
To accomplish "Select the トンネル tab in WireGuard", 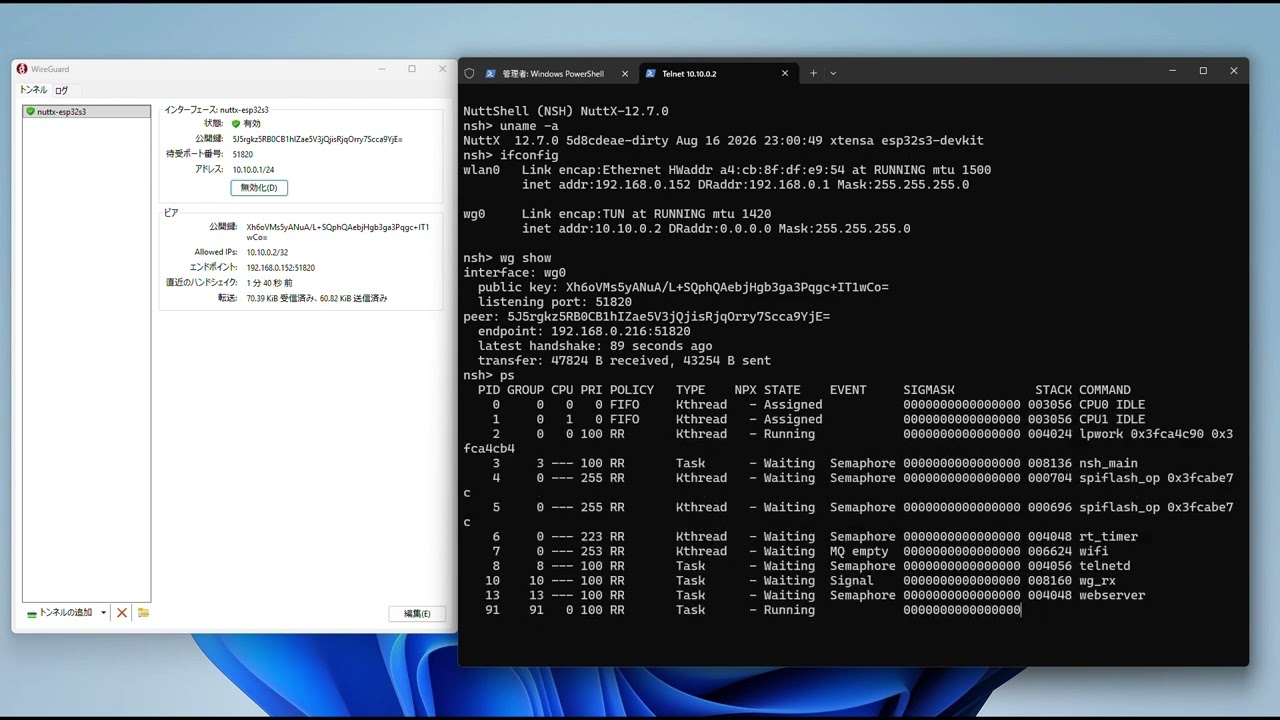I will (x=33, y=90).
